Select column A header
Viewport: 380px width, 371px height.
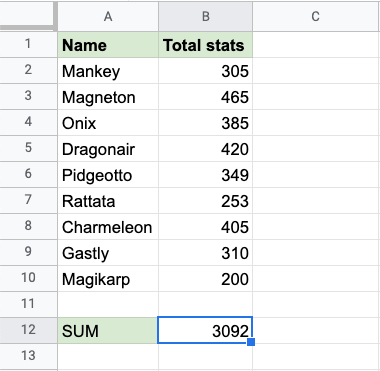point(108,16)
